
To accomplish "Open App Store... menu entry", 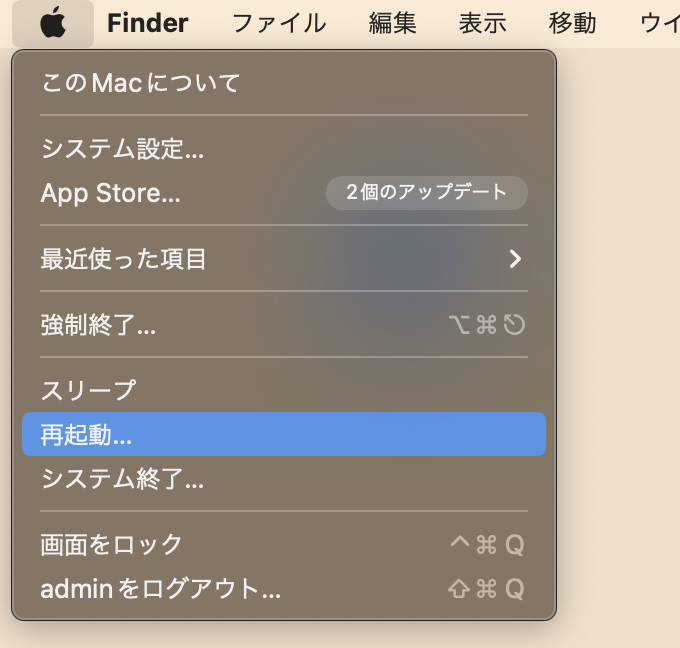I will [x=284, y=193].
